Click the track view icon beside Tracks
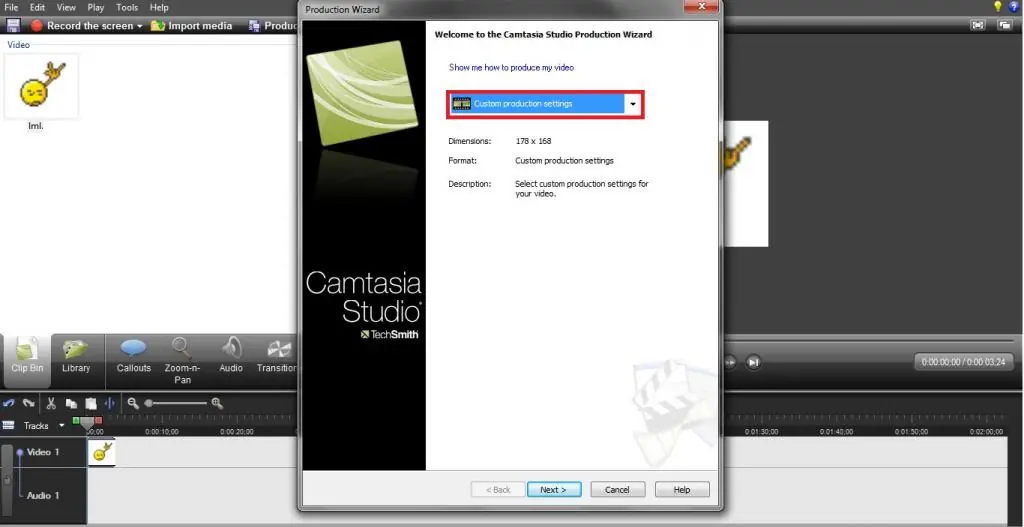 8,425
